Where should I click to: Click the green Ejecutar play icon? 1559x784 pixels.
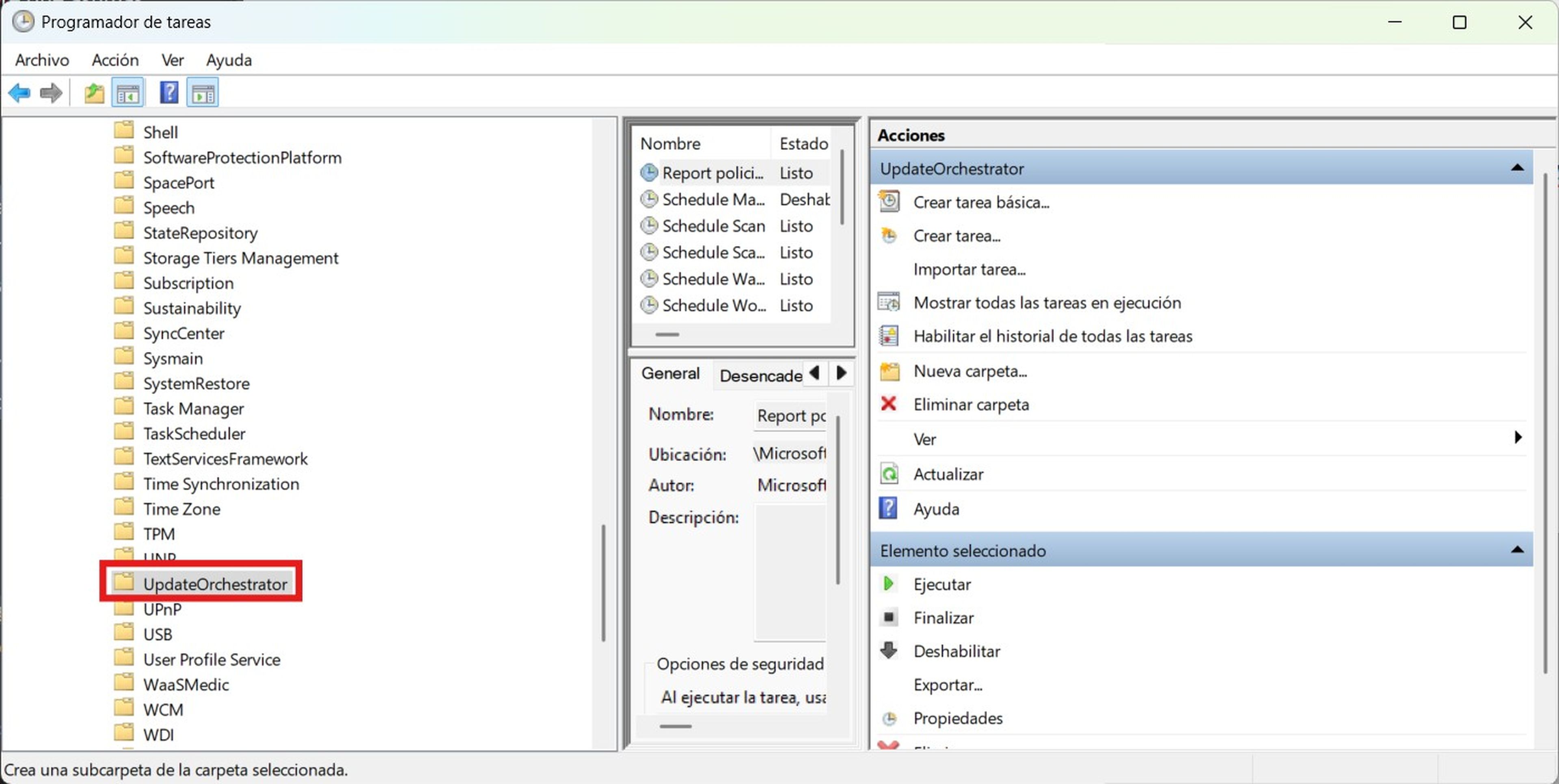coord(888,584)
